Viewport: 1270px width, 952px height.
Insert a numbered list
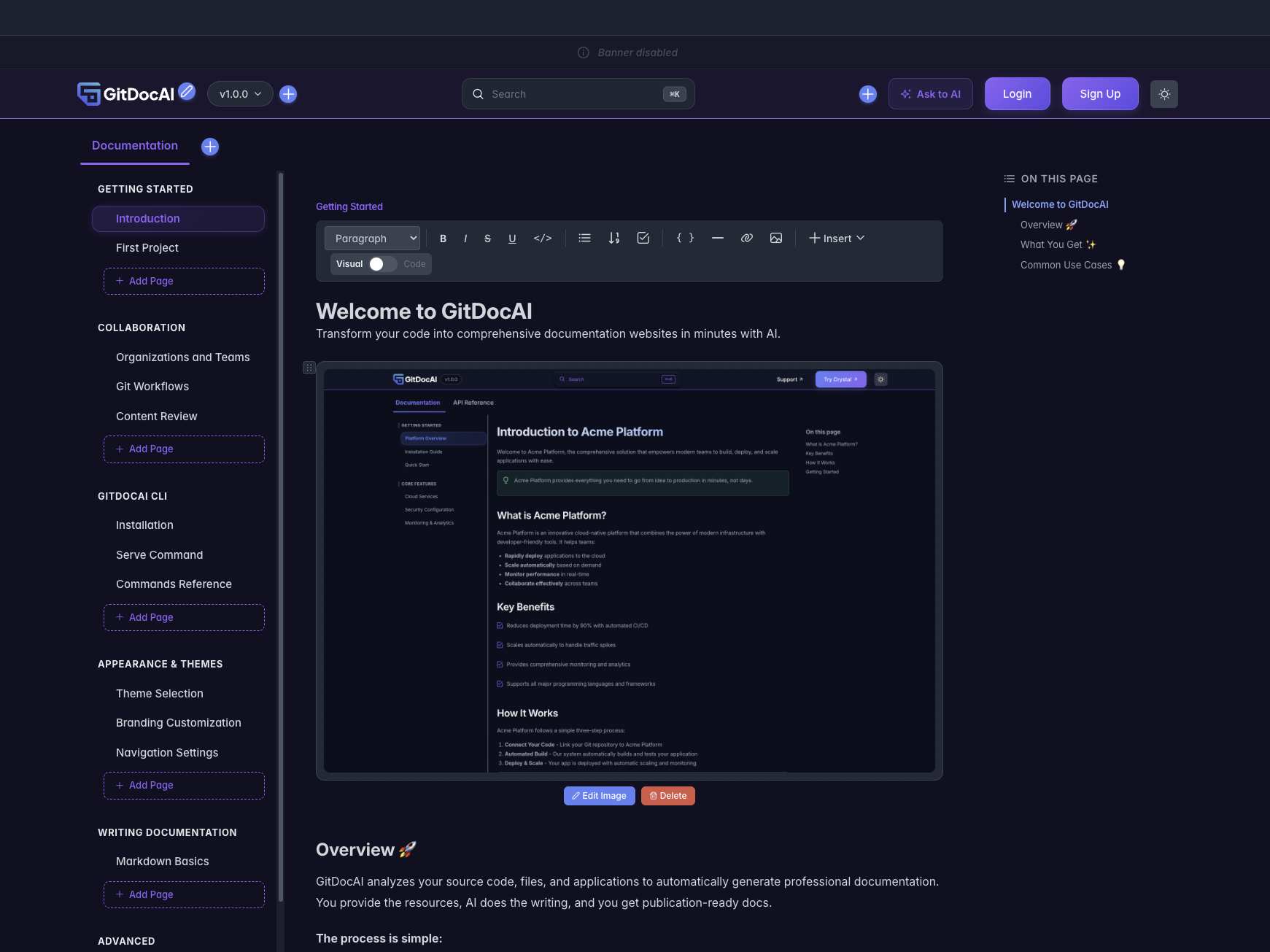point(613,239)
